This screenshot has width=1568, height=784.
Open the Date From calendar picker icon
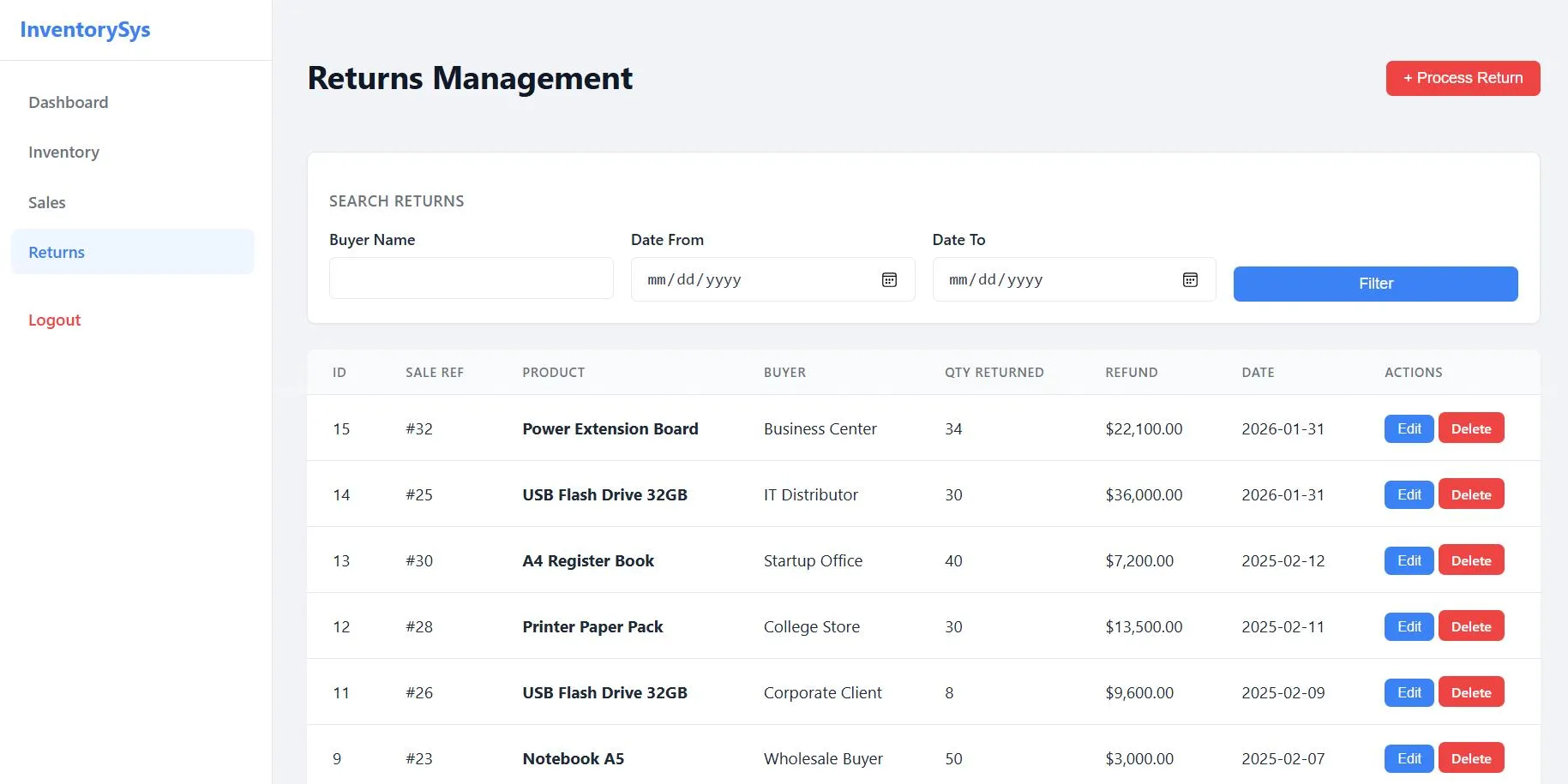pyautogui.click(x=889, y=280)
